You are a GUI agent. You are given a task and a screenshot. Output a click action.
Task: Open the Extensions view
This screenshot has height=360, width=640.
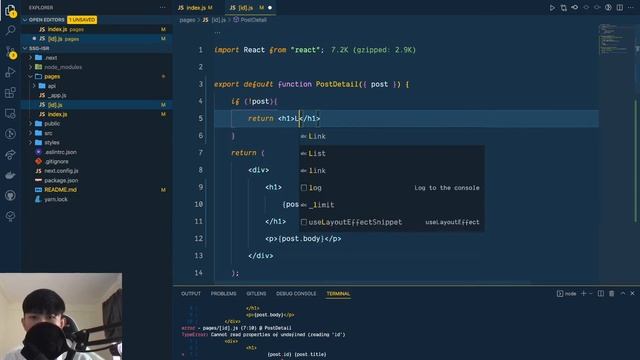[11, 93]
